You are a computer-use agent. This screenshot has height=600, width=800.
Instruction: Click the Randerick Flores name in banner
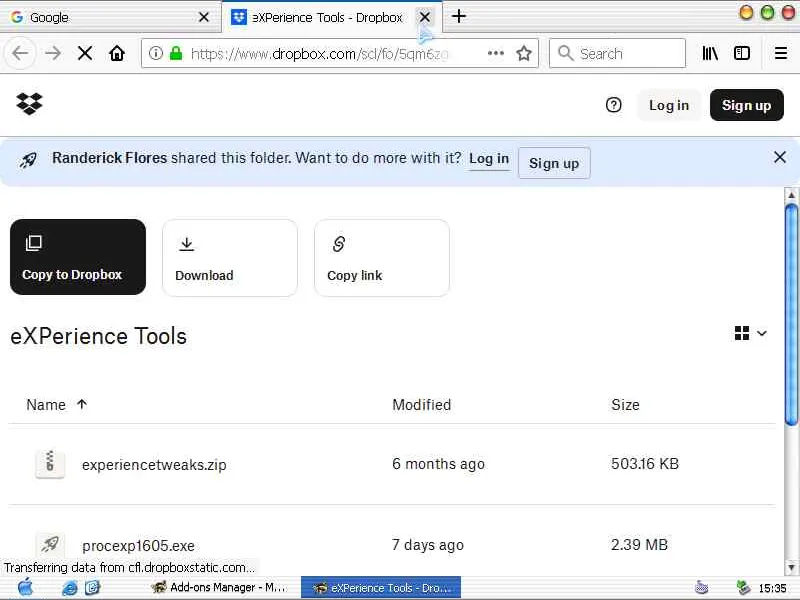coord(110,158)
